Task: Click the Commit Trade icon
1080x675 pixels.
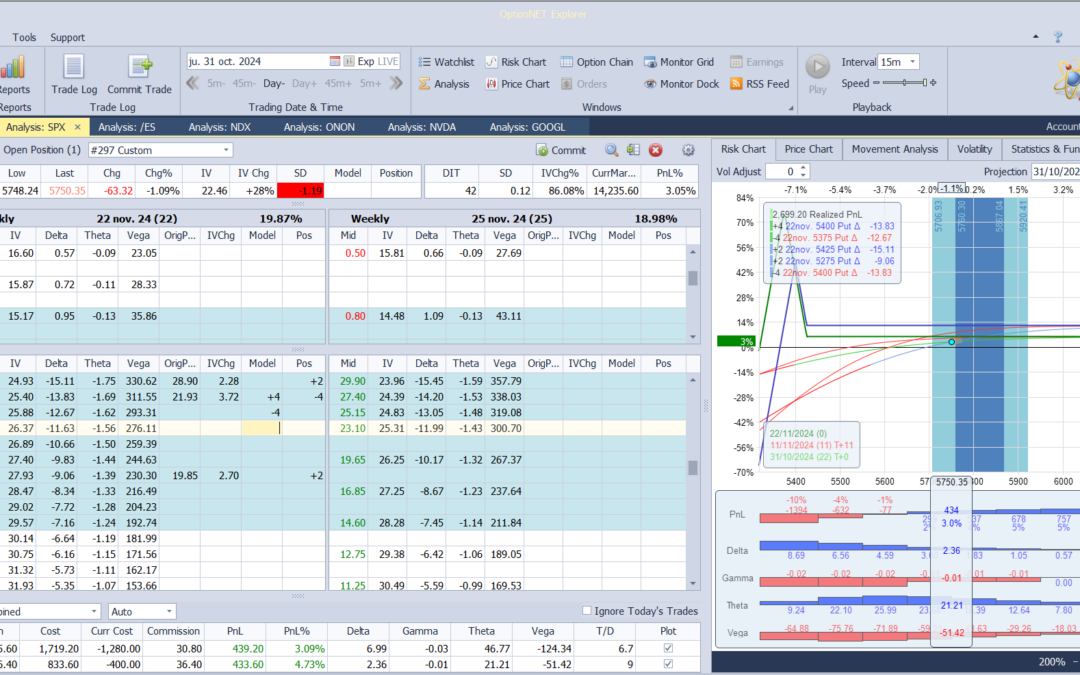Action: click(x=139, y=68)
